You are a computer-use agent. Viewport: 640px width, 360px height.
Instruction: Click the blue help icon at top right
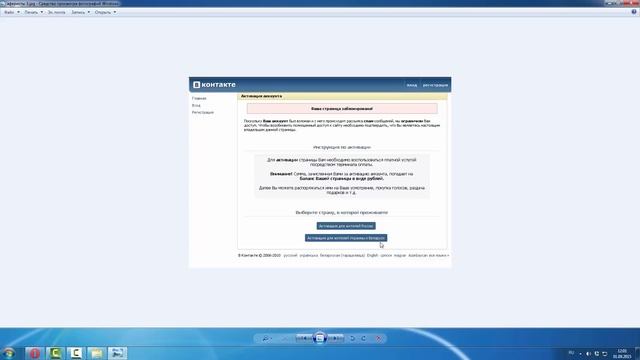click(634, 12)
